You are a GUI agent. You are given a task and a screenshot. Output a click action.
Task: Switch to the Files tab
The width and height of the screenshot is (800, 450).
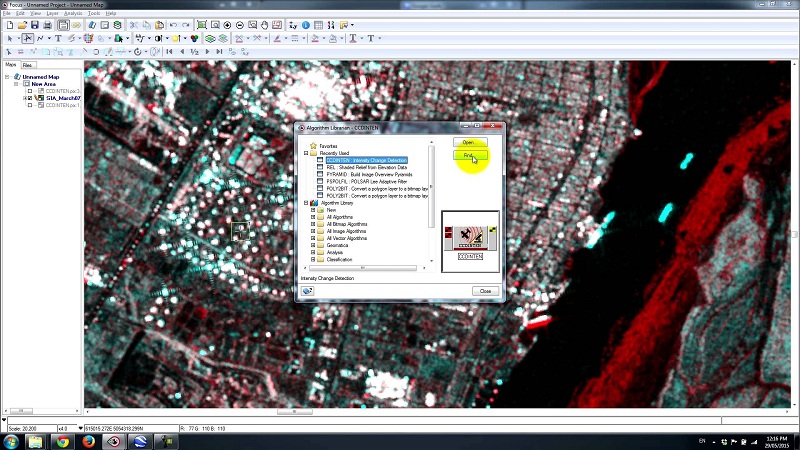pos(28,65)
